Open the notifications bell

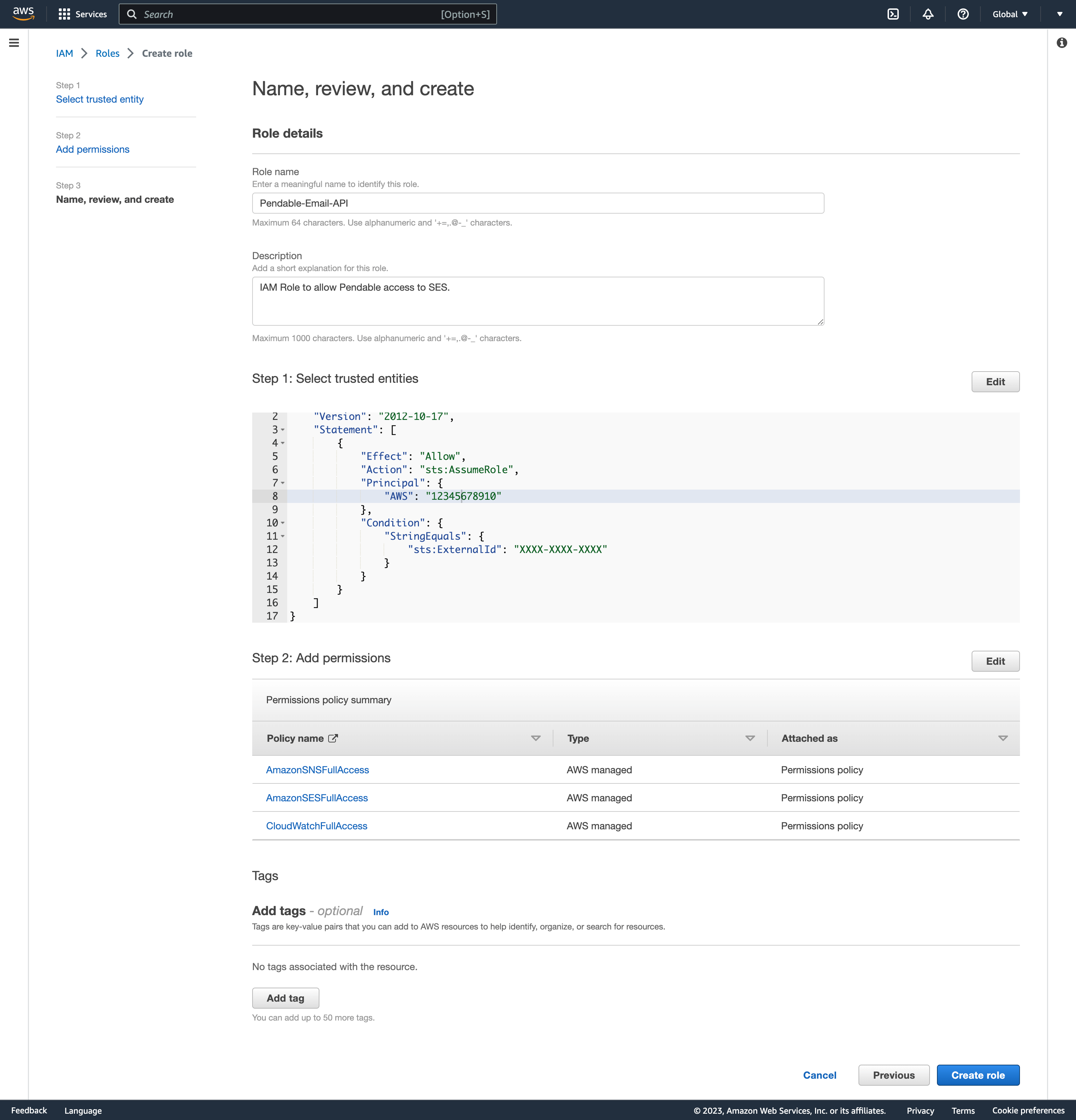[928, 14]
